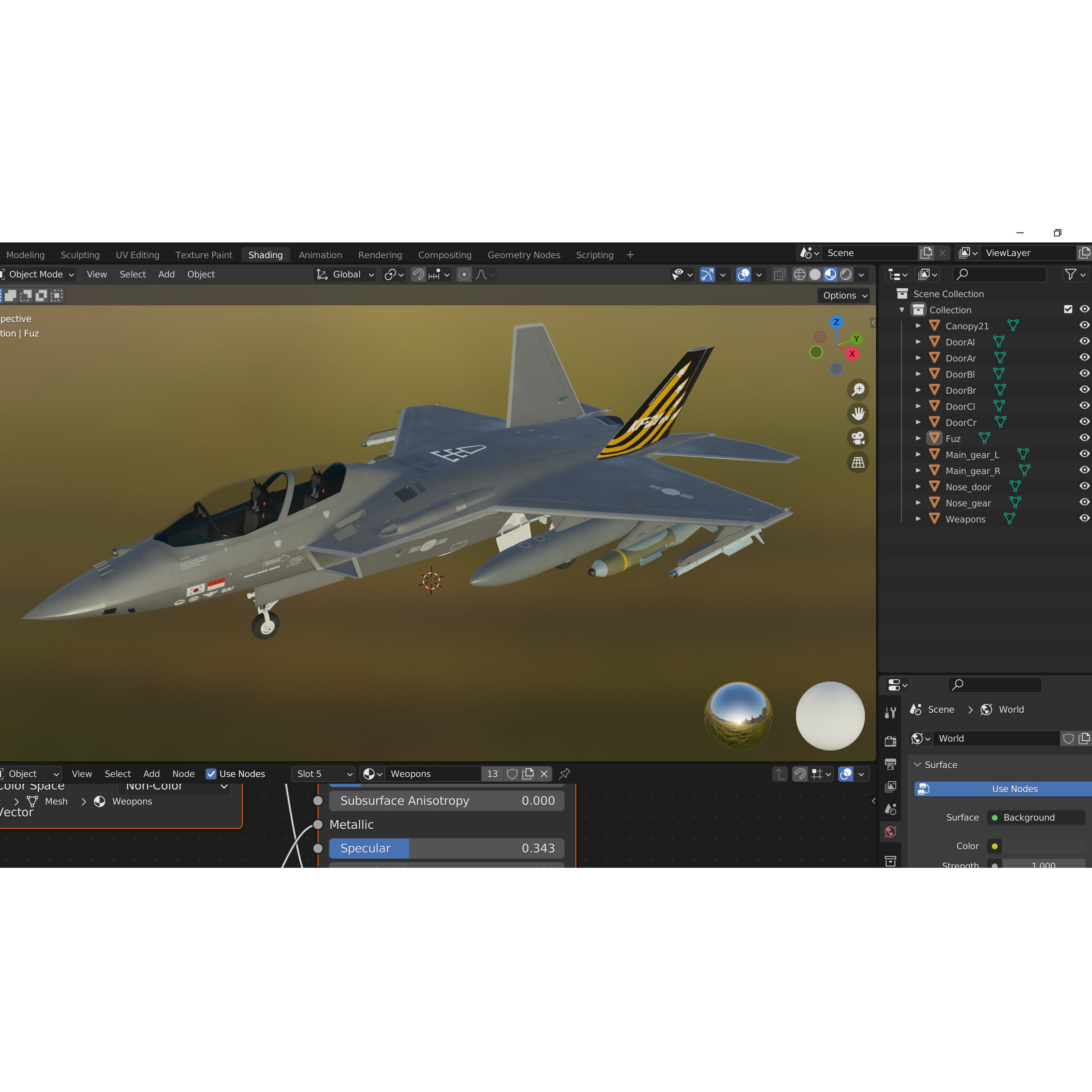Switch viewport to Rendered shading mode

[x=846, y=274]
